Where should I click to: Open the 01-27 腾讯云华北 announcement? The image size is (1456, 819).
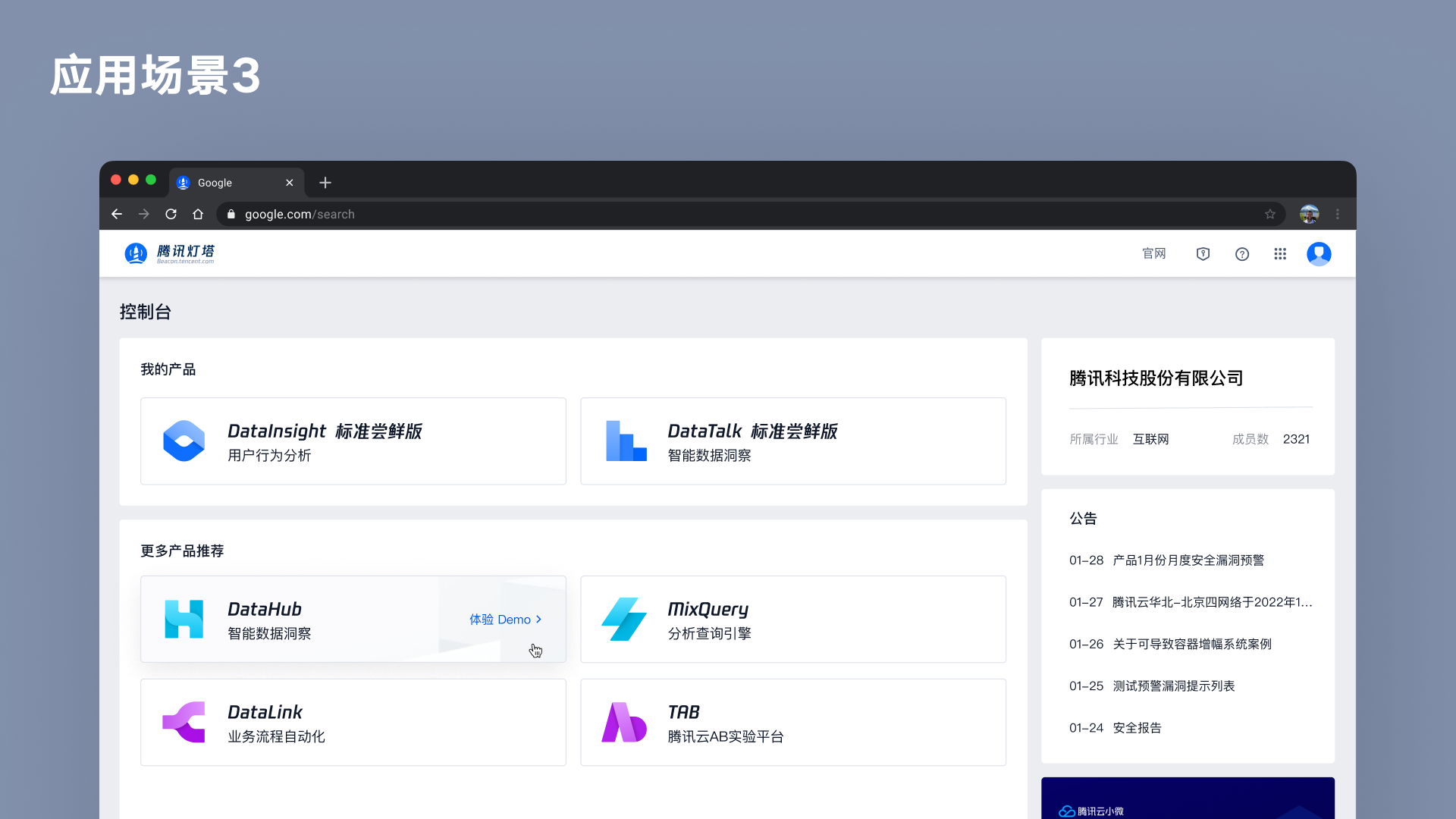(1191, 602)
